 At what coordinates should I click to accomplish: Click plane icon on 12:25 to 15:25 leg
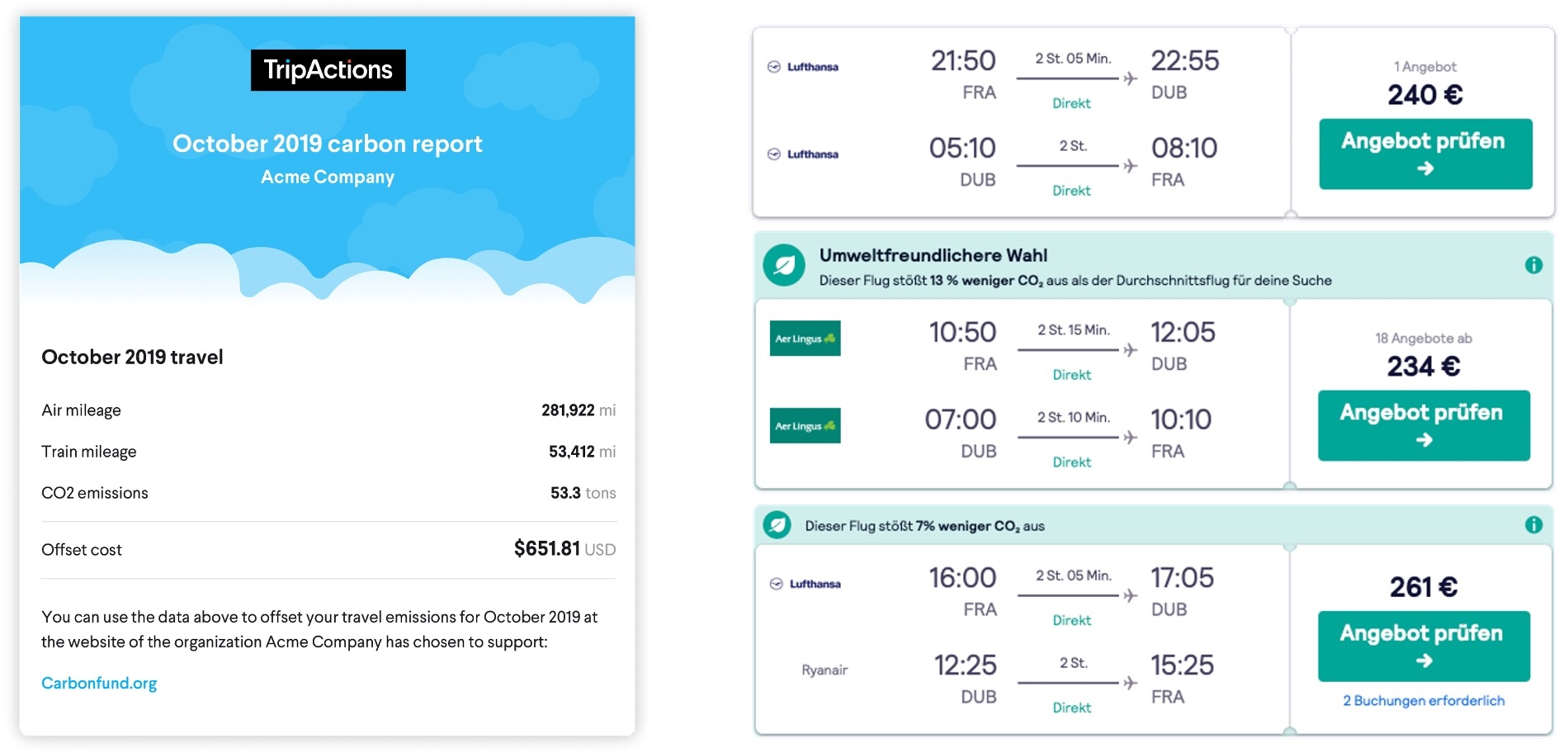tap(1130, 683)
